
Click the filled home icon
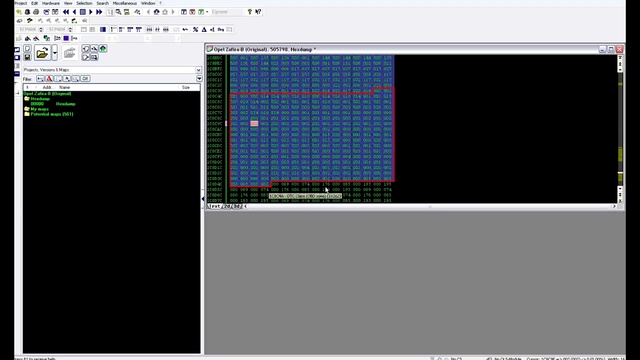coord(156,12)
